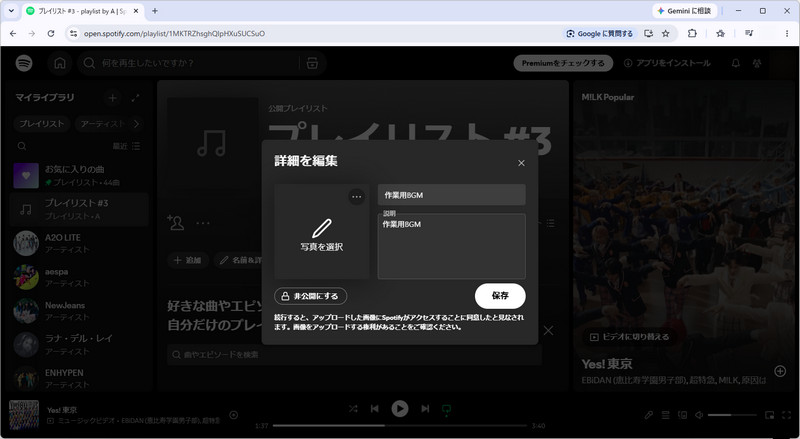Open notifications bell in Spotify header
This screenshot has height=439, width=800.
736,63
